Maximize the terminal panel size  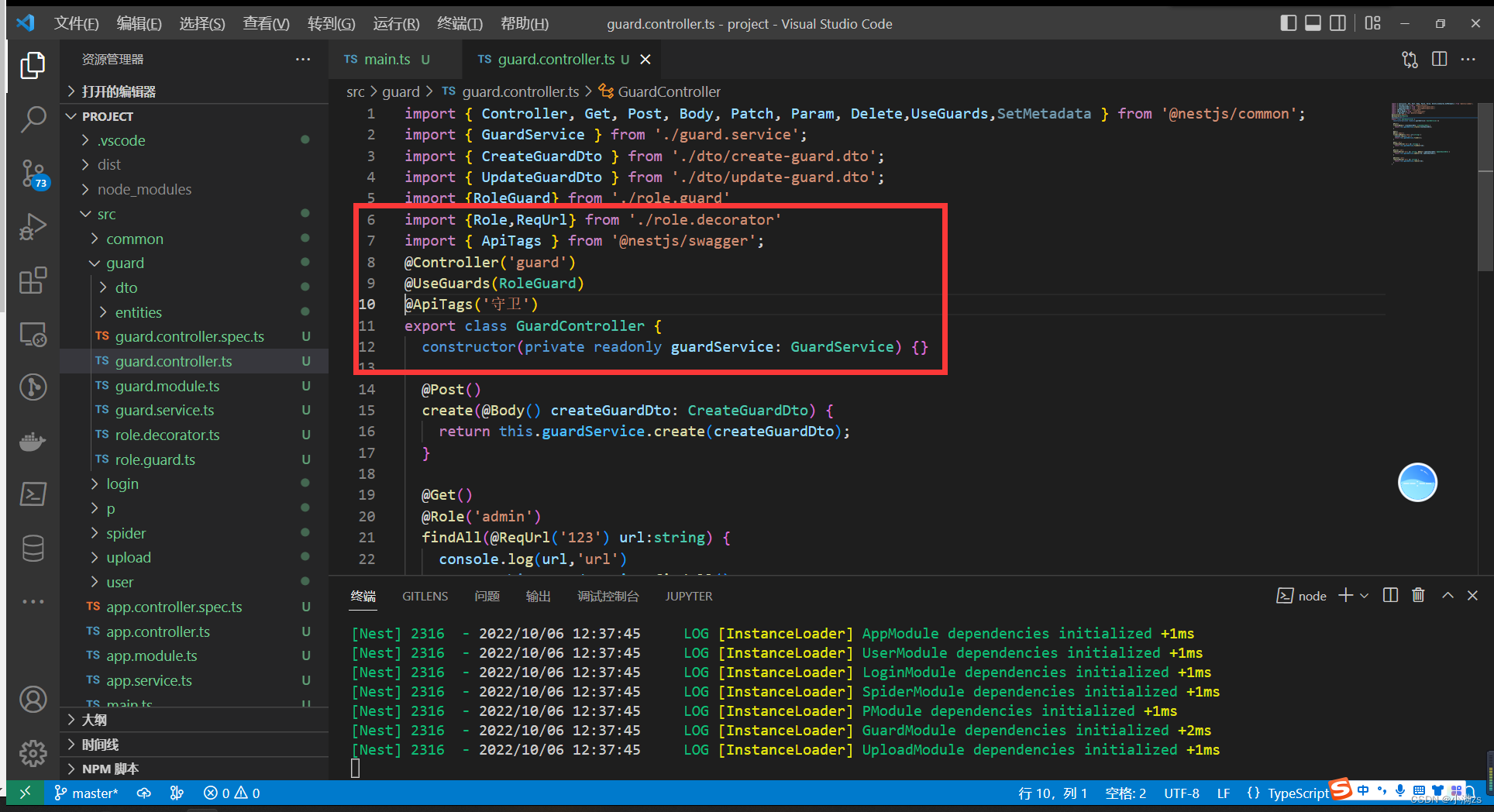point(1448,595)
